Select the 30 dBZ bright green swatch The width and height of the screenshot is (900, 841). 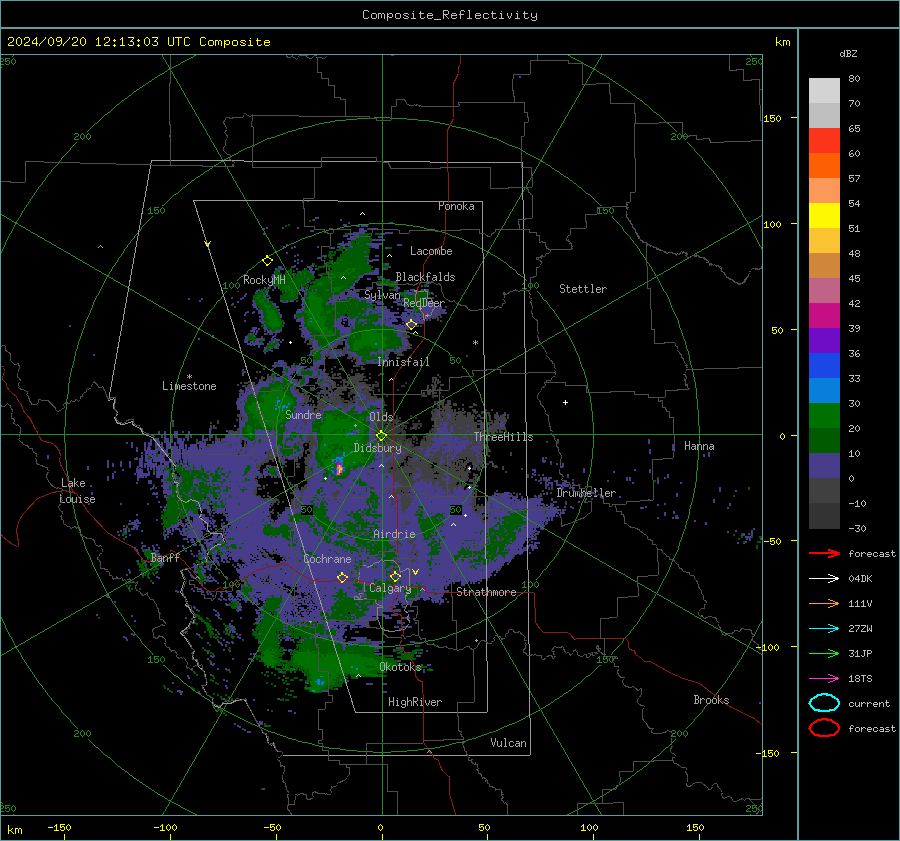[x=824, y=415]
